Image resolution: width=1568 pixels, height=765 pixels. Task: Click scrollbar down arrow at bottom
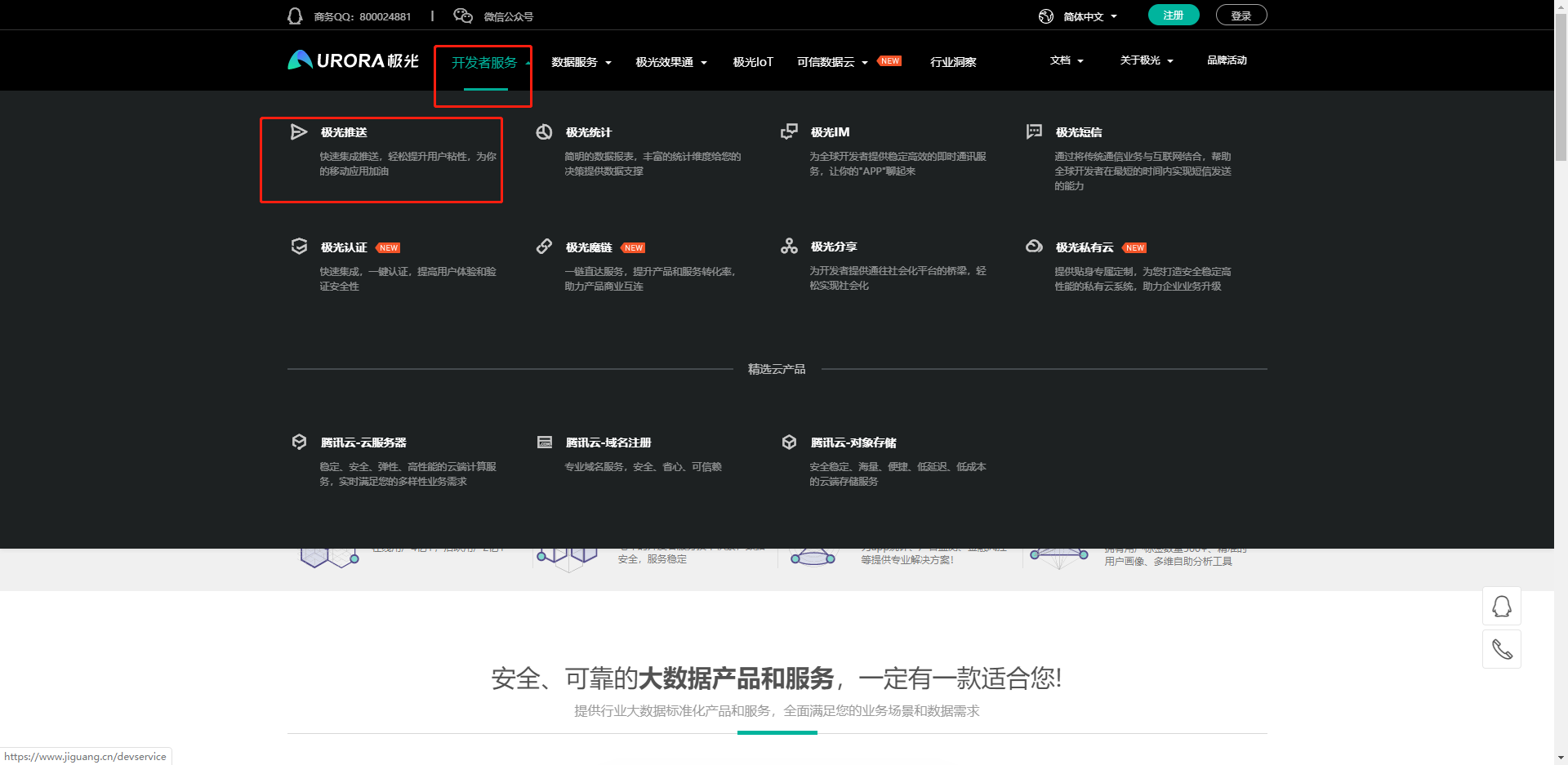[1561, 758]
